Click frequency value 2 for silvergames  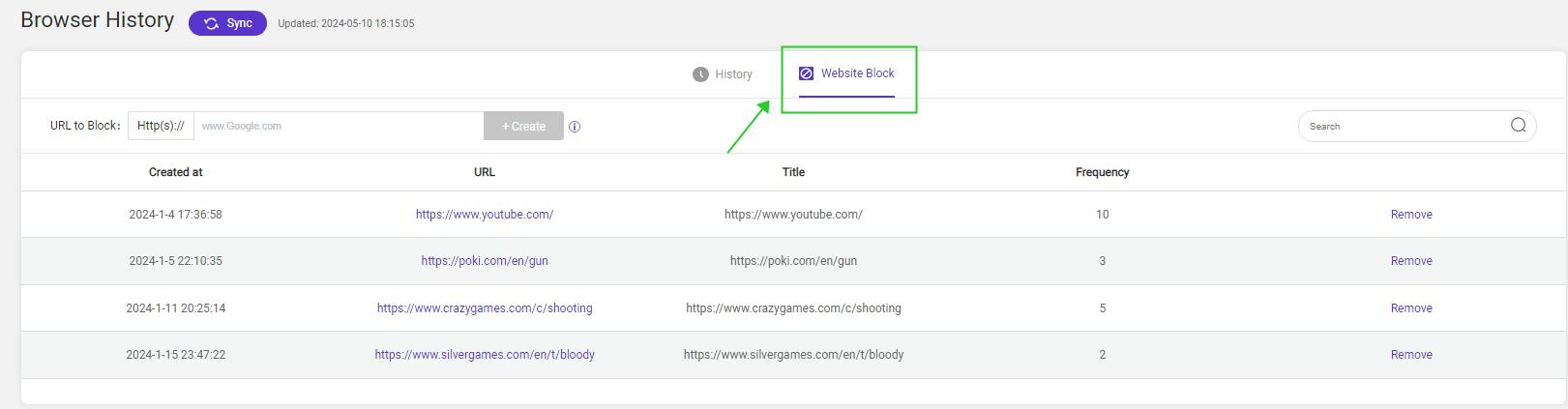[1102, 355]
